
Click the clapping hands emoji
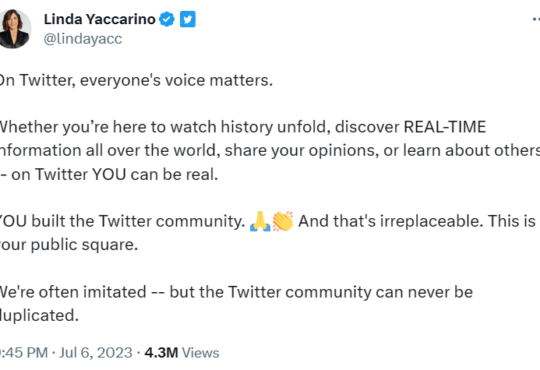(x=283, y=221)
